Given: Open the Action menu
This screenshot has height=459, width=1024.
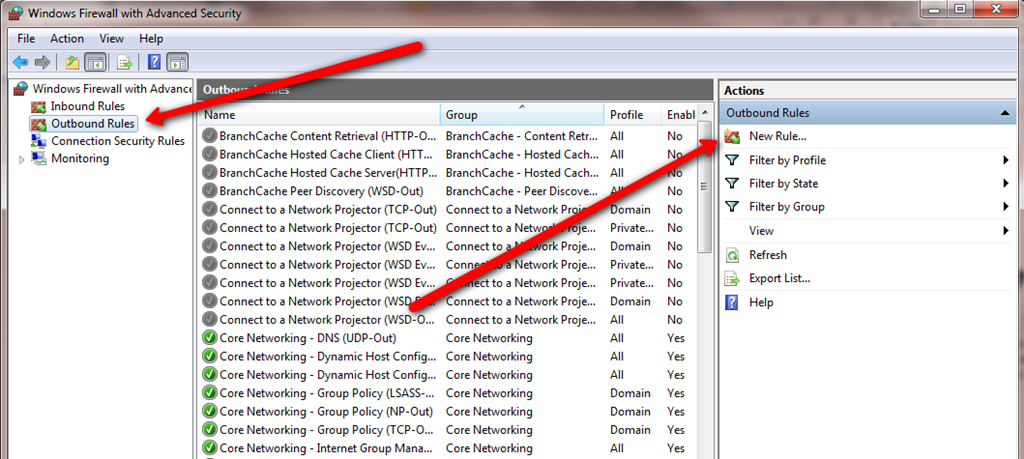Looking at the screenshot, I should pos(67,39).
